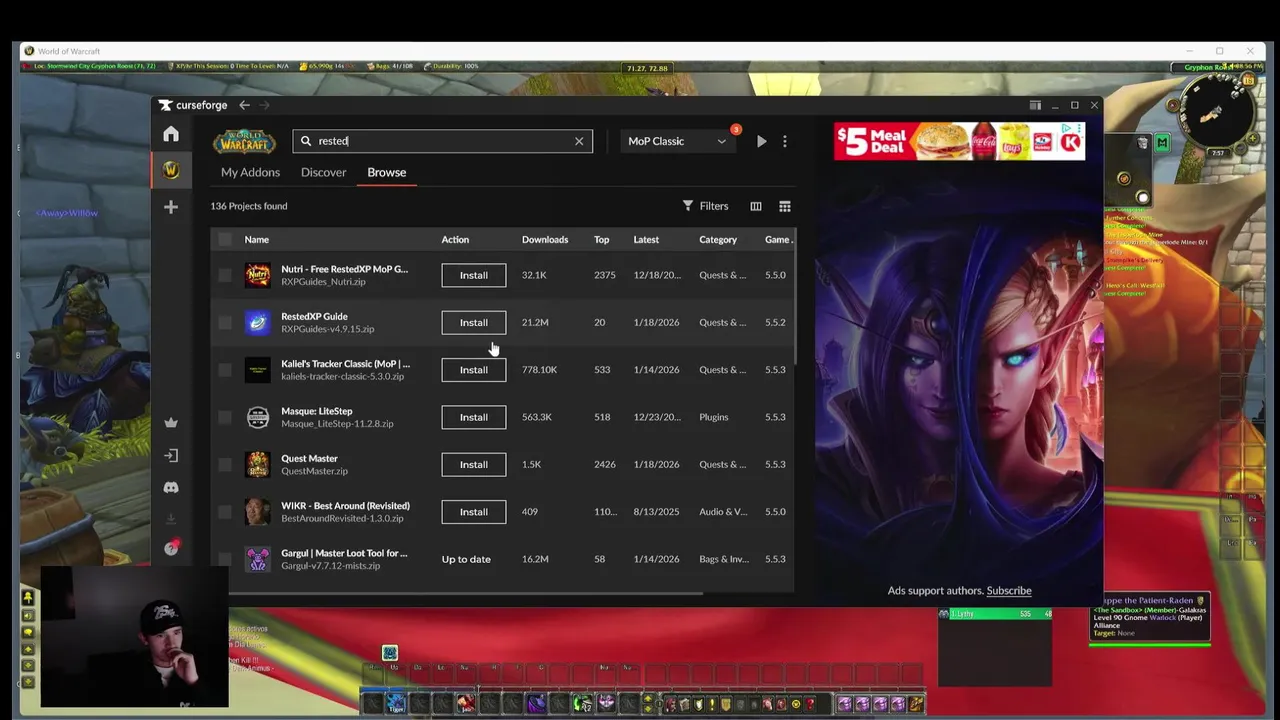This screenshot has height=720, width=1280.
Task: Tick the checkbox for Nutri - Free RestedXP
Action: [224, 275]
